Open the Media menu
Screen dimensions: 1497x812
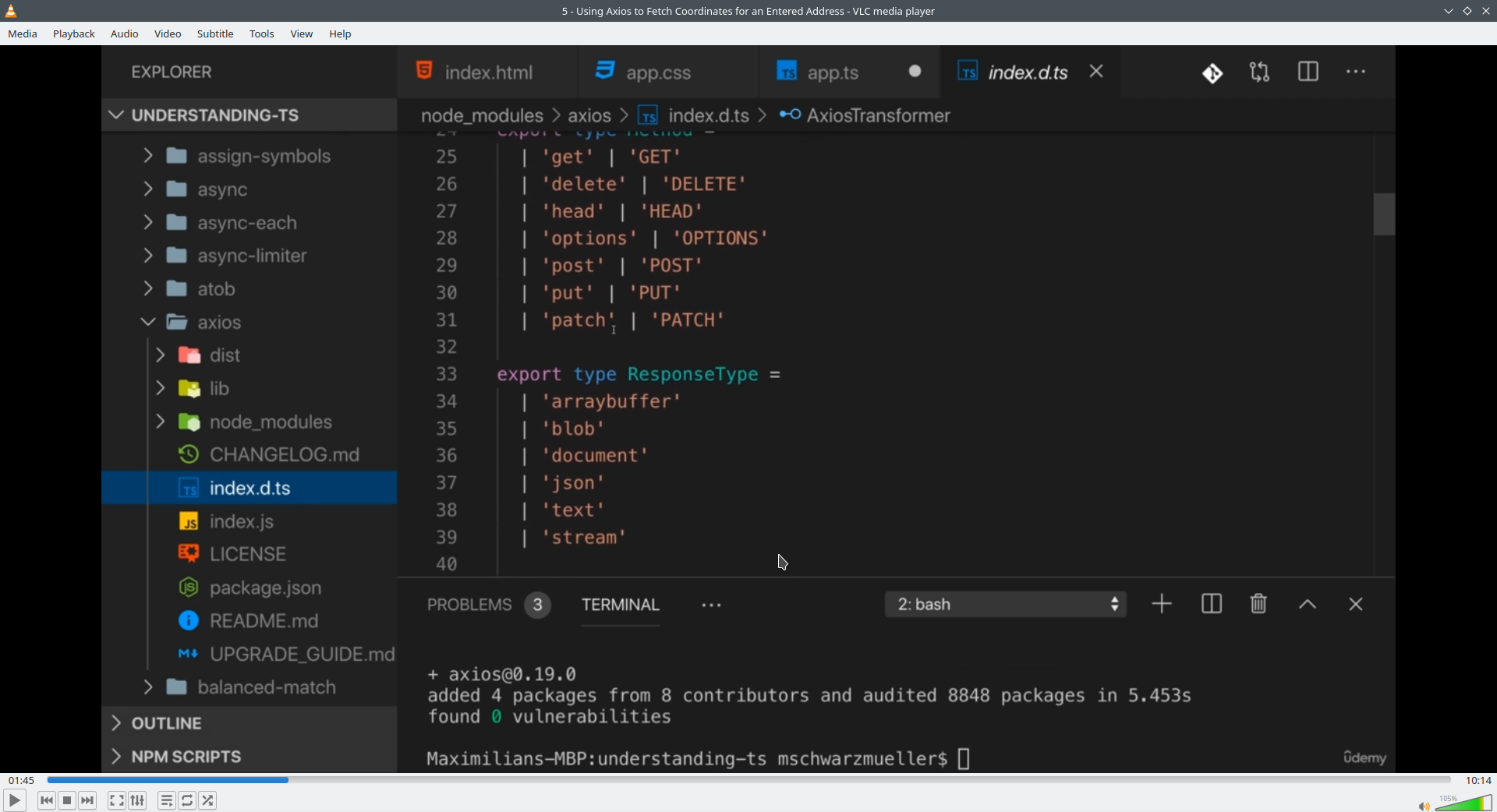pyautogui.click(x=23, y=34)
